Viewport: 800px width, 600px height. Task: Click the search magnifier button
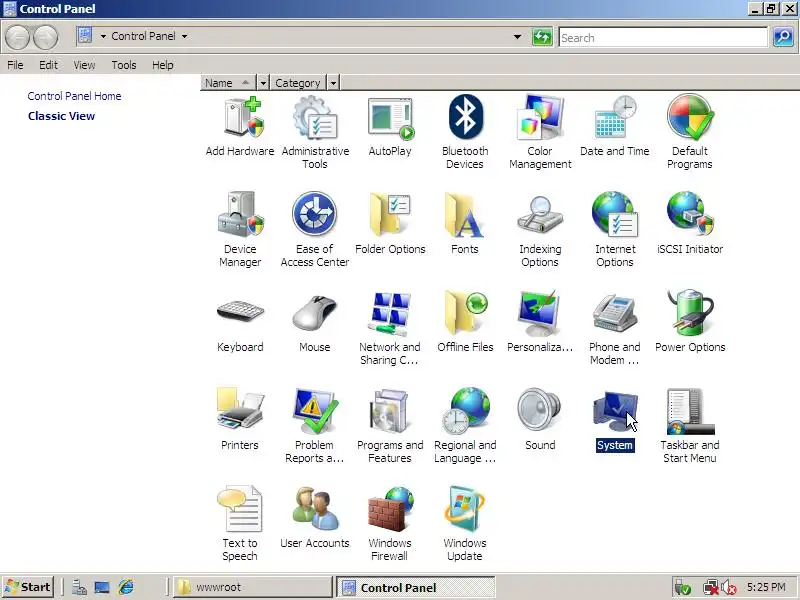[x=783, y=37]
